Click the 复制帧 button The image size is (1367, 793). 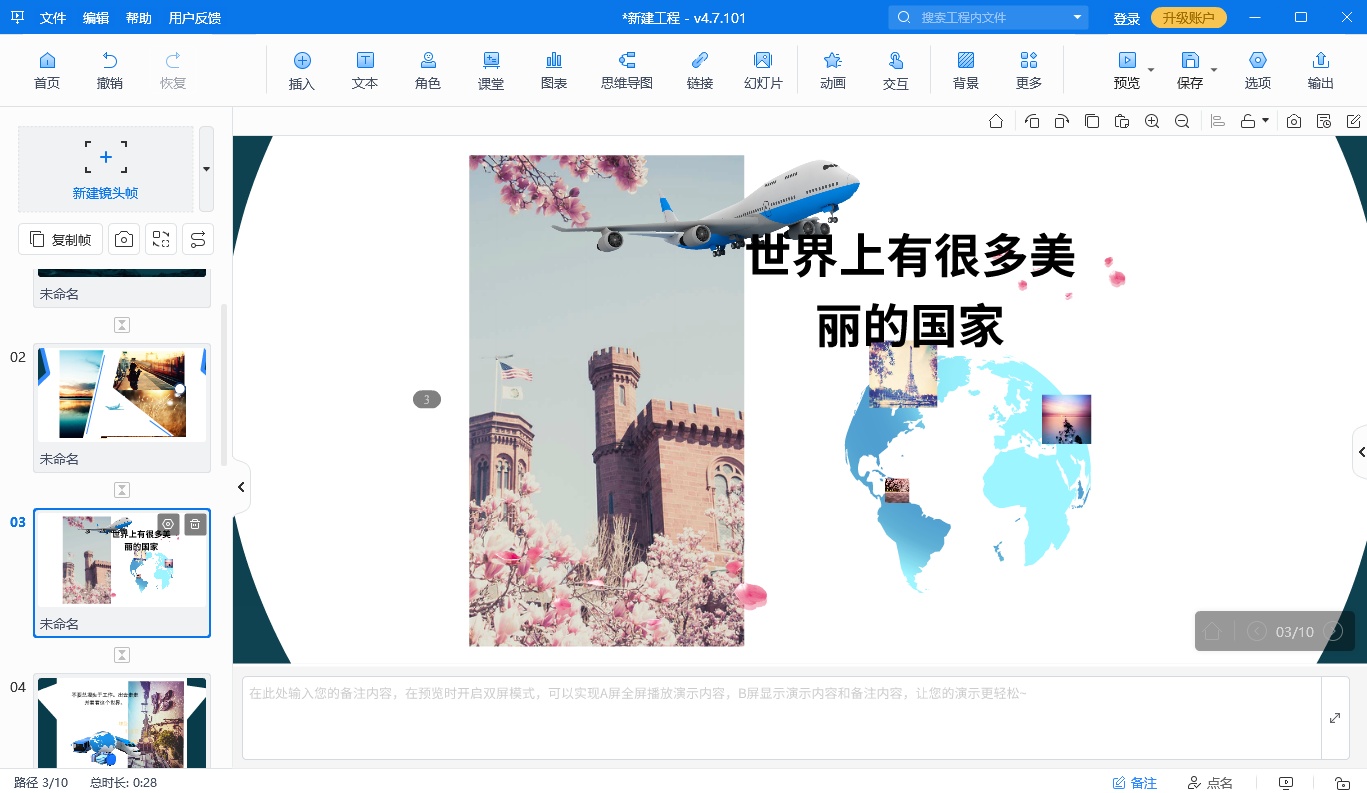click(60, 239)
